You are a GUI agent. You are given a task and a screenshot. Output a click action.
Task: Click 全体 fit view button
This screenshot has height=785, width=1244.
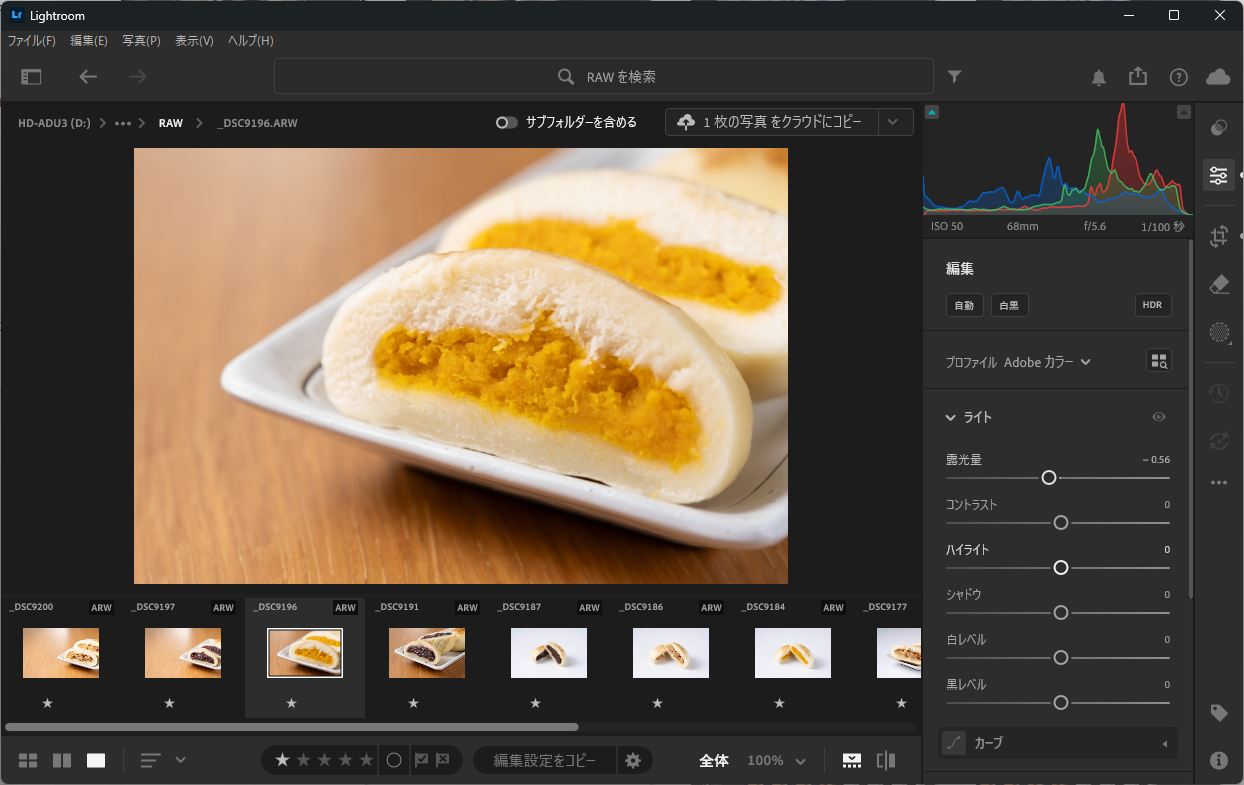pos(714,761)
